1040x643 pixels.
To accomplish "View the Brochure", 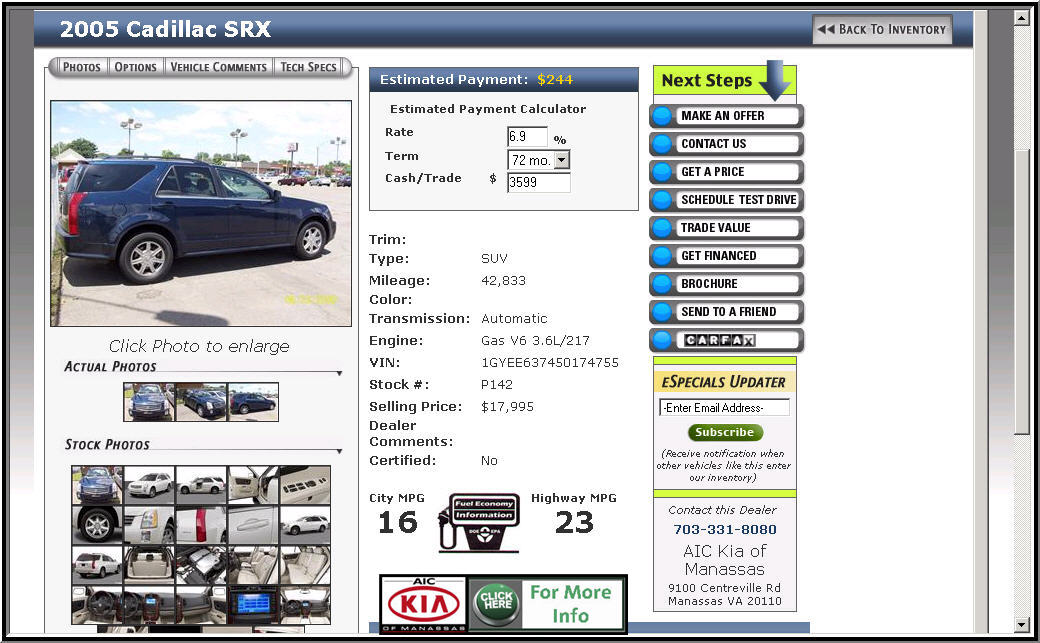I will point(726,284).
